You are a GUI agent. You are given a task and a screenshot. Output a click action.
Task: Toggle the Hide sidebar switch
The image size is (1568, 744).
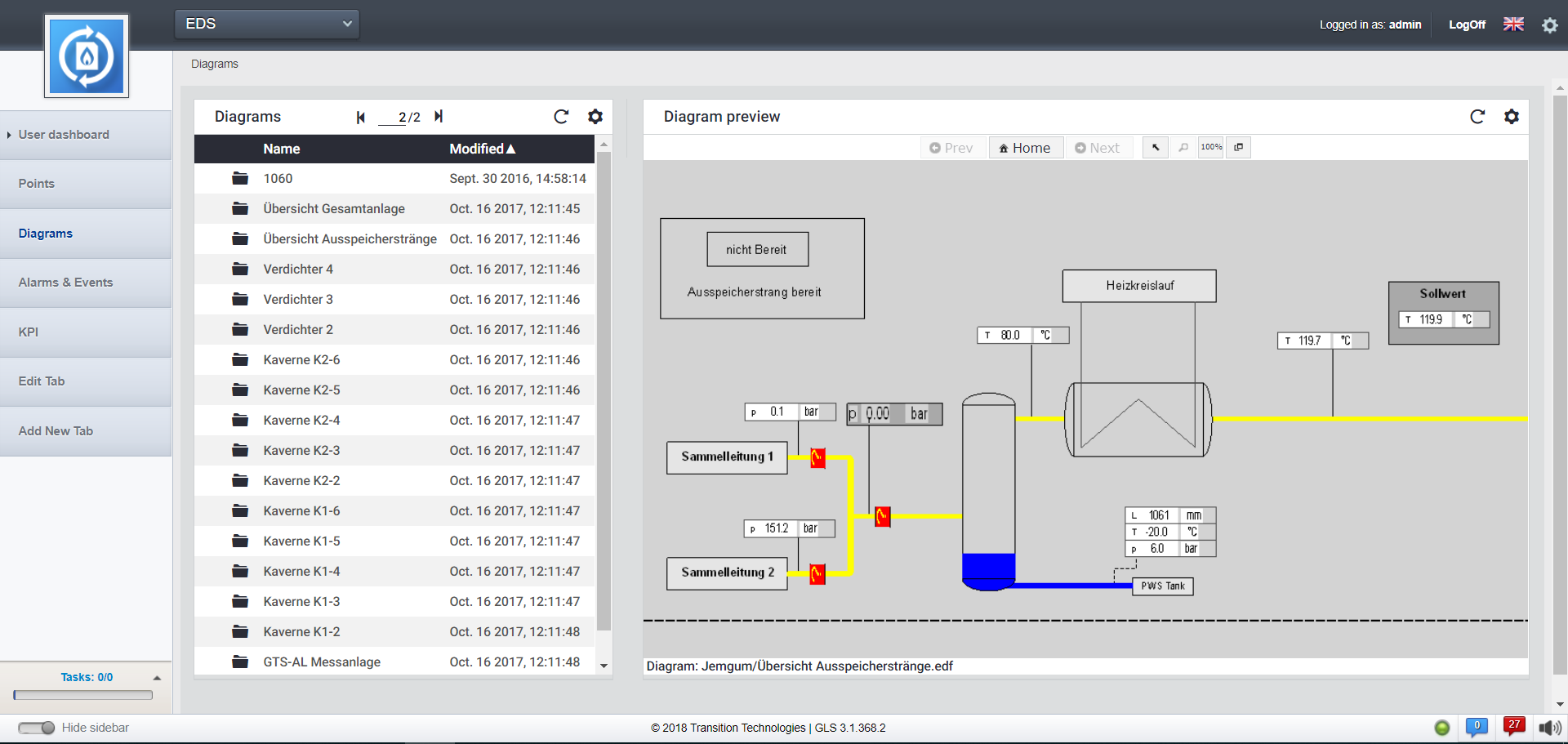click(36, 728)
